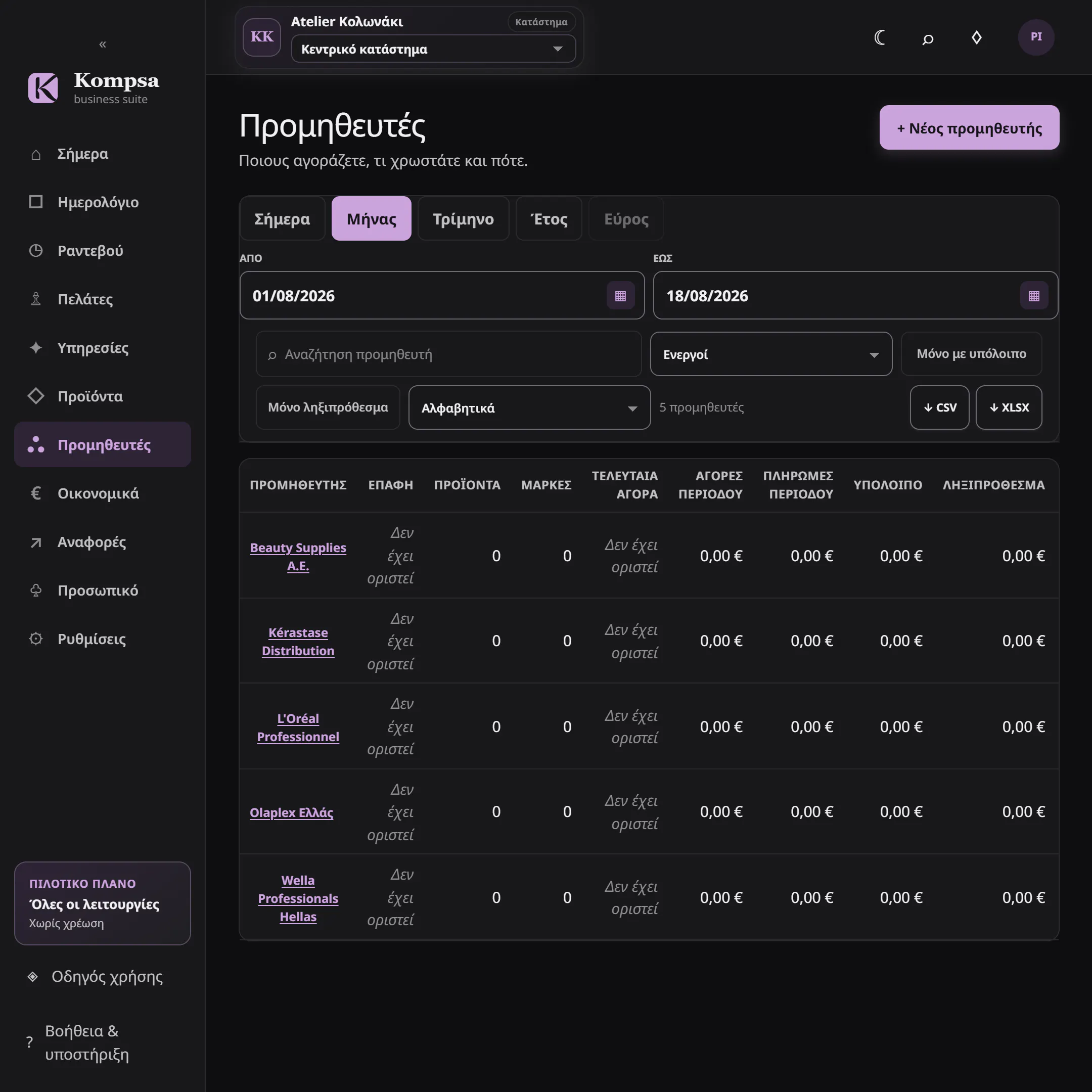Click the sparkle icon beside Υπηρεσίες
This screenshot has width=1092, height=1092.
tap(35, 348)
